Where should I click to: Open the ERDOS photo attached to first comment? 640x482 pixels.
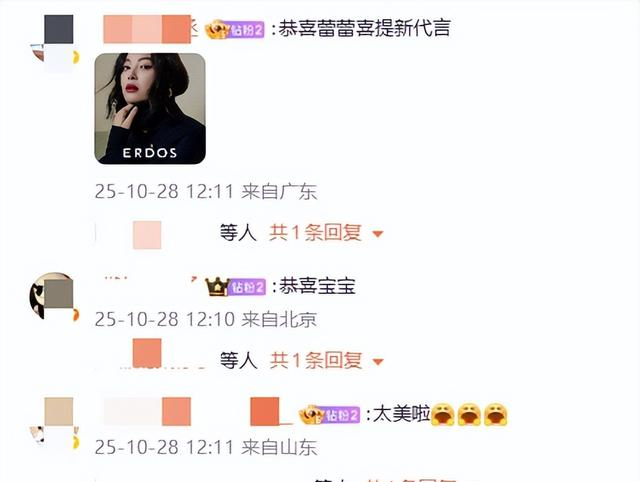point(150,109)
